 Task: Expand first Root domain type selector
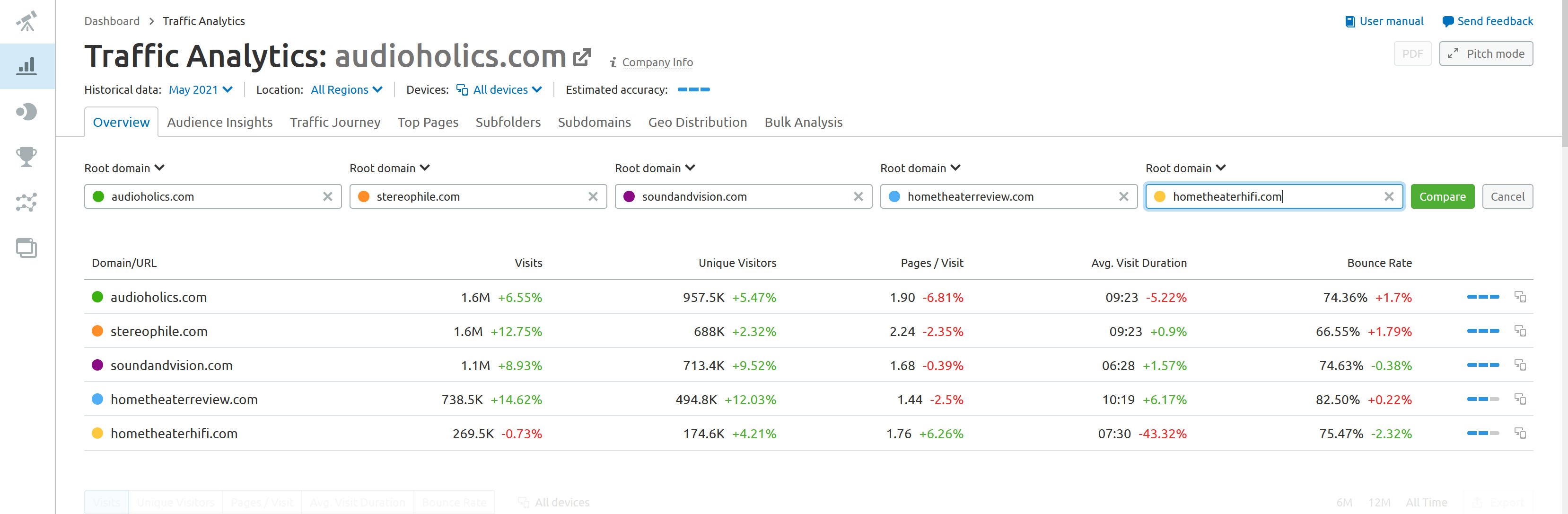[x=124, y=168]
